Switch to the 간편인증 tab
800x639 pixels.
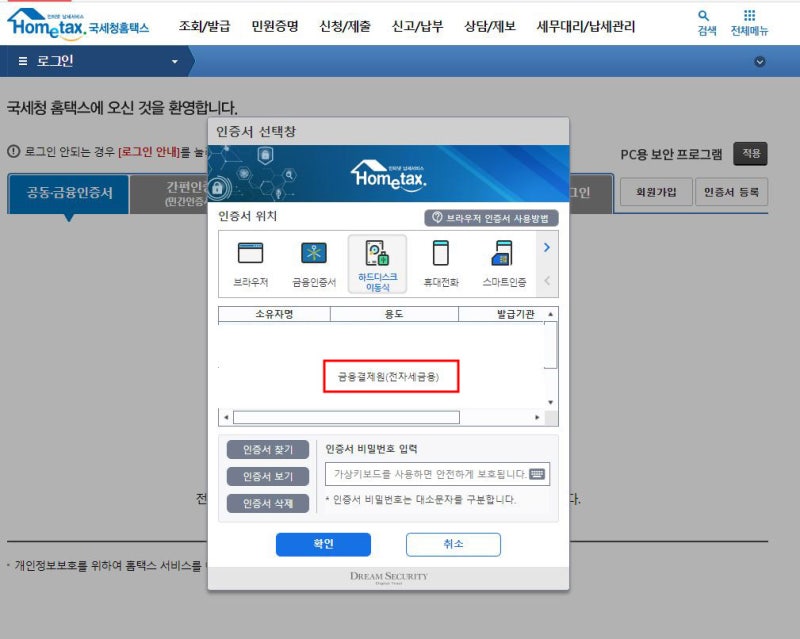[169, 193]
